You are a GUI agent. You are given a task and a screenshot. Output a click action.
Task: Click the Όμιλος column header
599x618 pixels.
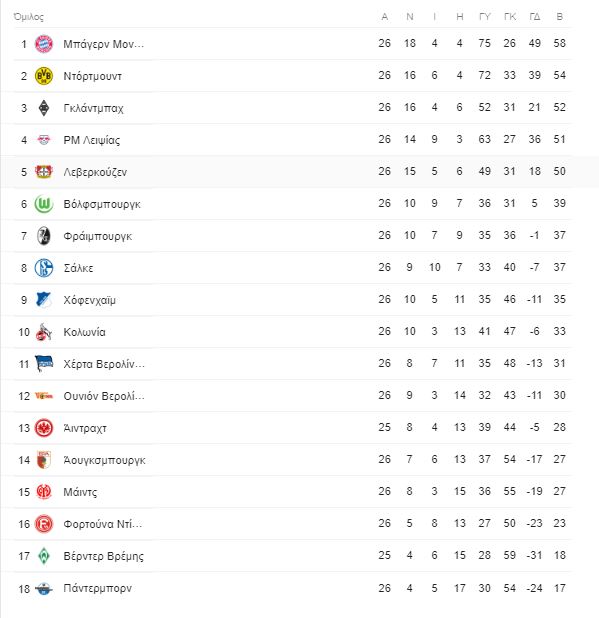coord(28,17)
